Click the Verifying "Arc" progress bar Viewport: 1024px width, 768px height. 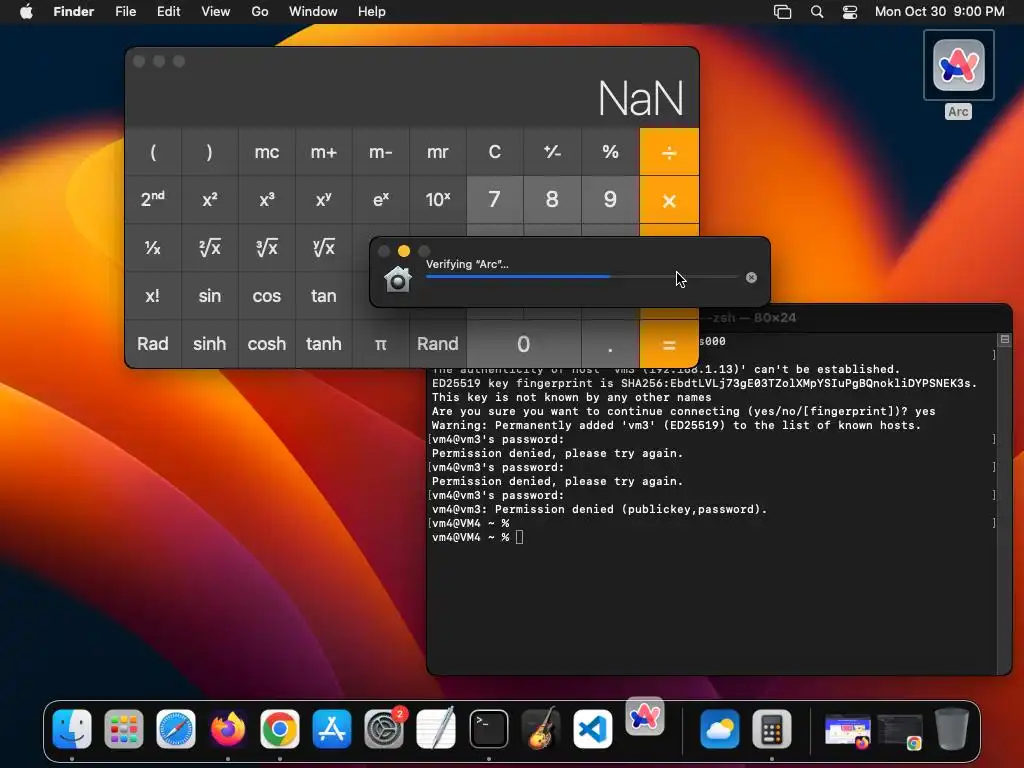pyautogui.click(x=582, y=277)
